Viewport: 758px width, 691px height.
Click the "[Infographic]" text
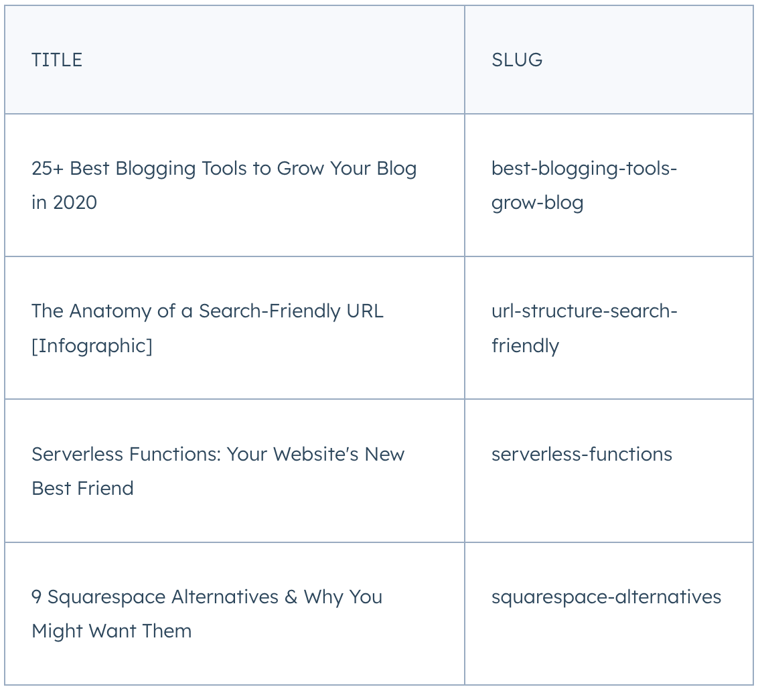point(92,346)
